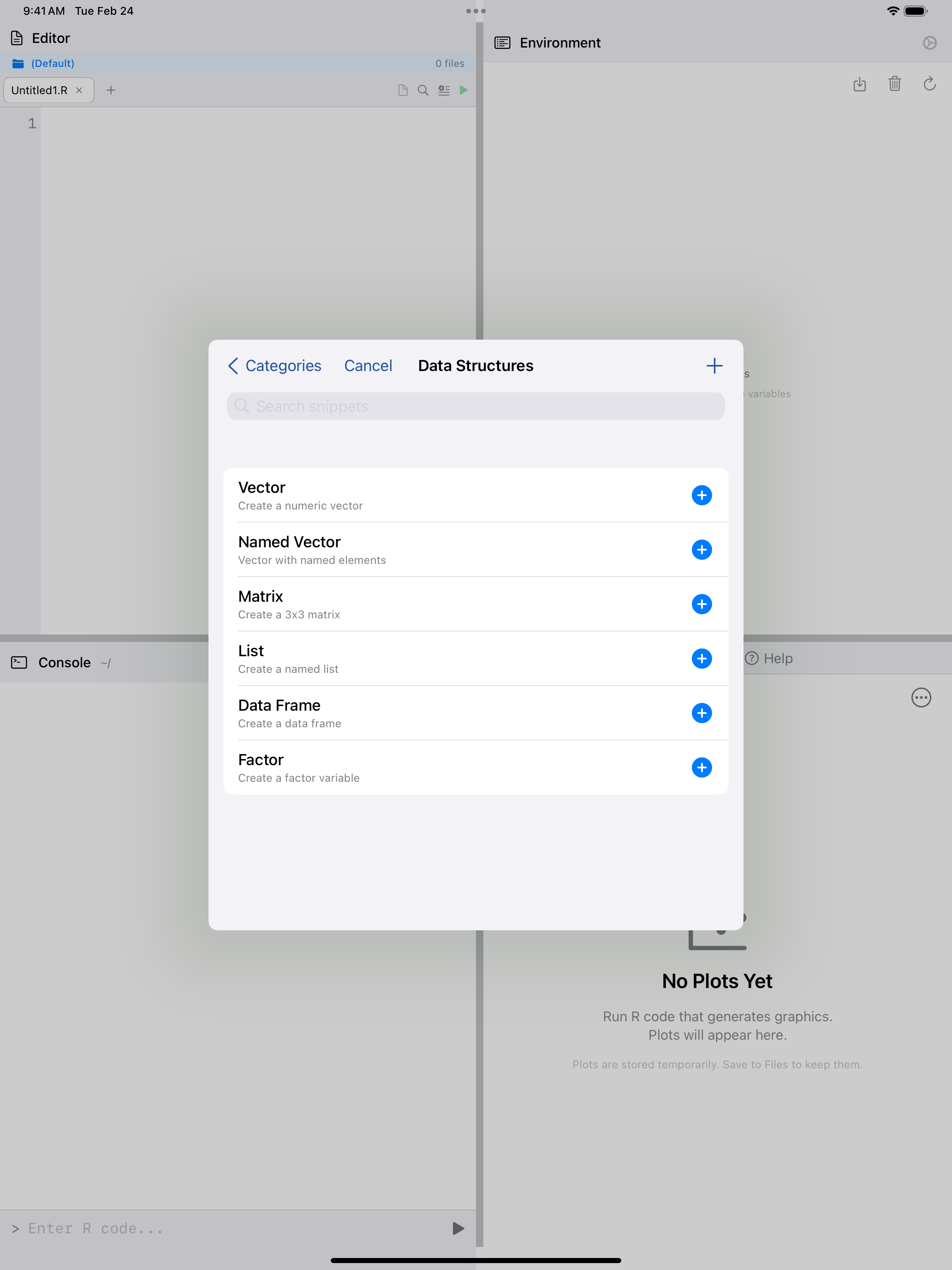Create a new snippet with the plus icon
The height and width of the screenshot is (1270, 952).
714,366
